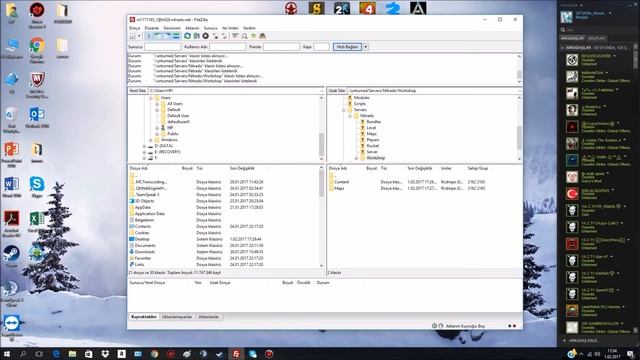Select the Desktop folder in local file list
The image size is (640, 360).
142,239
